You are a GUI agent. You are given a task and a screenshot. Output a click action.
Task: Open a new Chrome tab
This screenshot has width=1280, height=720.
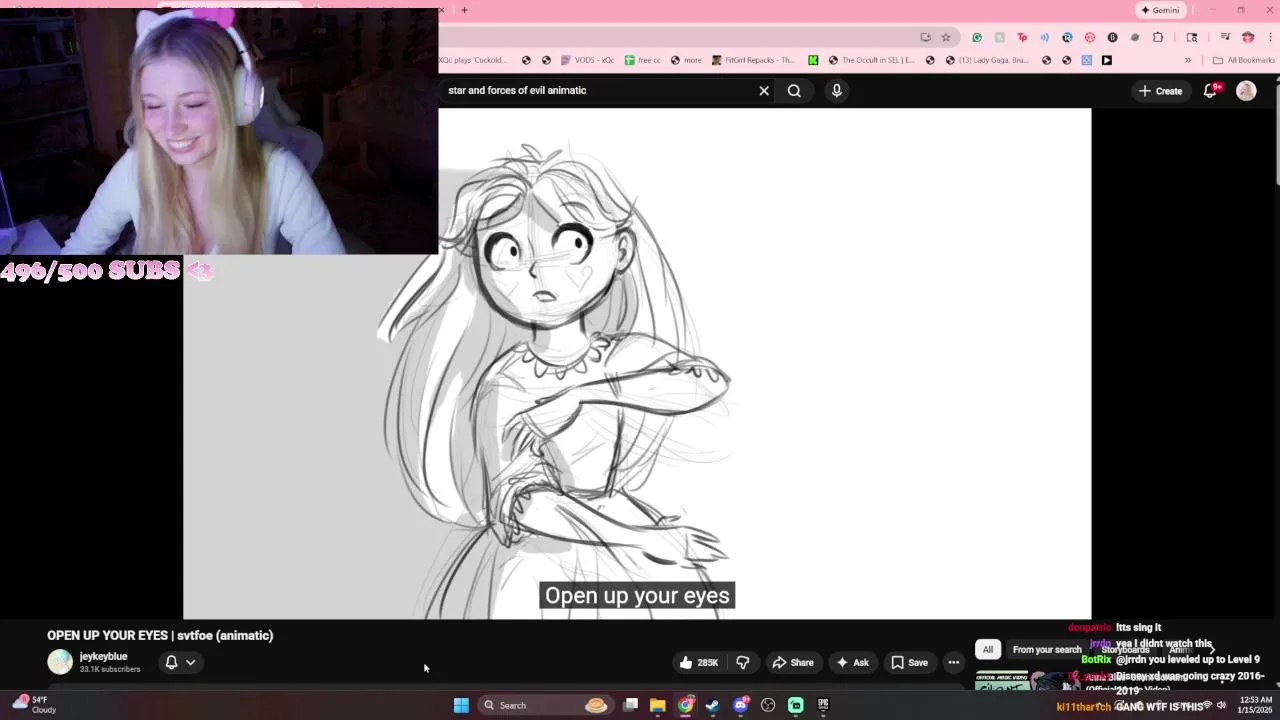(464, 10)
